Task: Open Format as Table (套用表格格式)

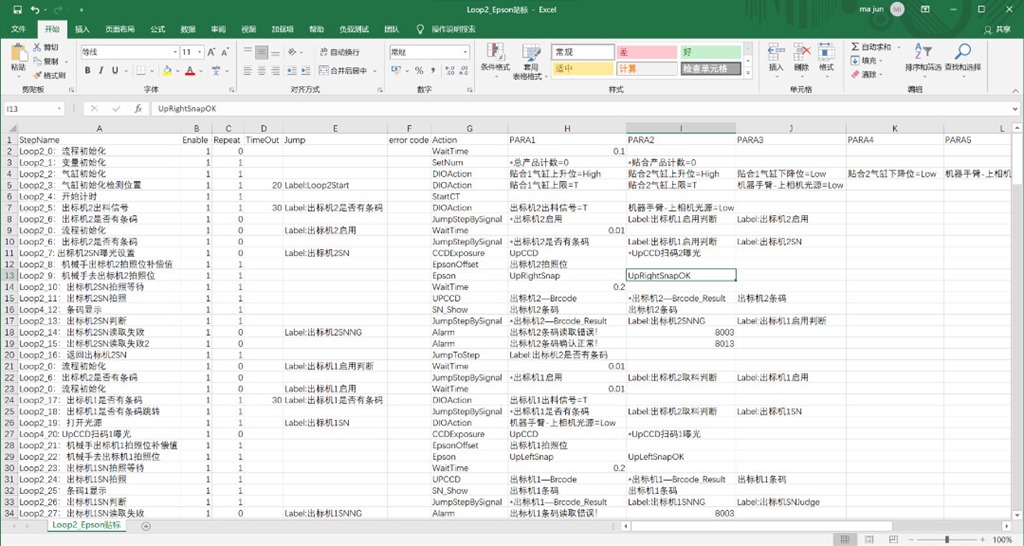Action: 530,61
